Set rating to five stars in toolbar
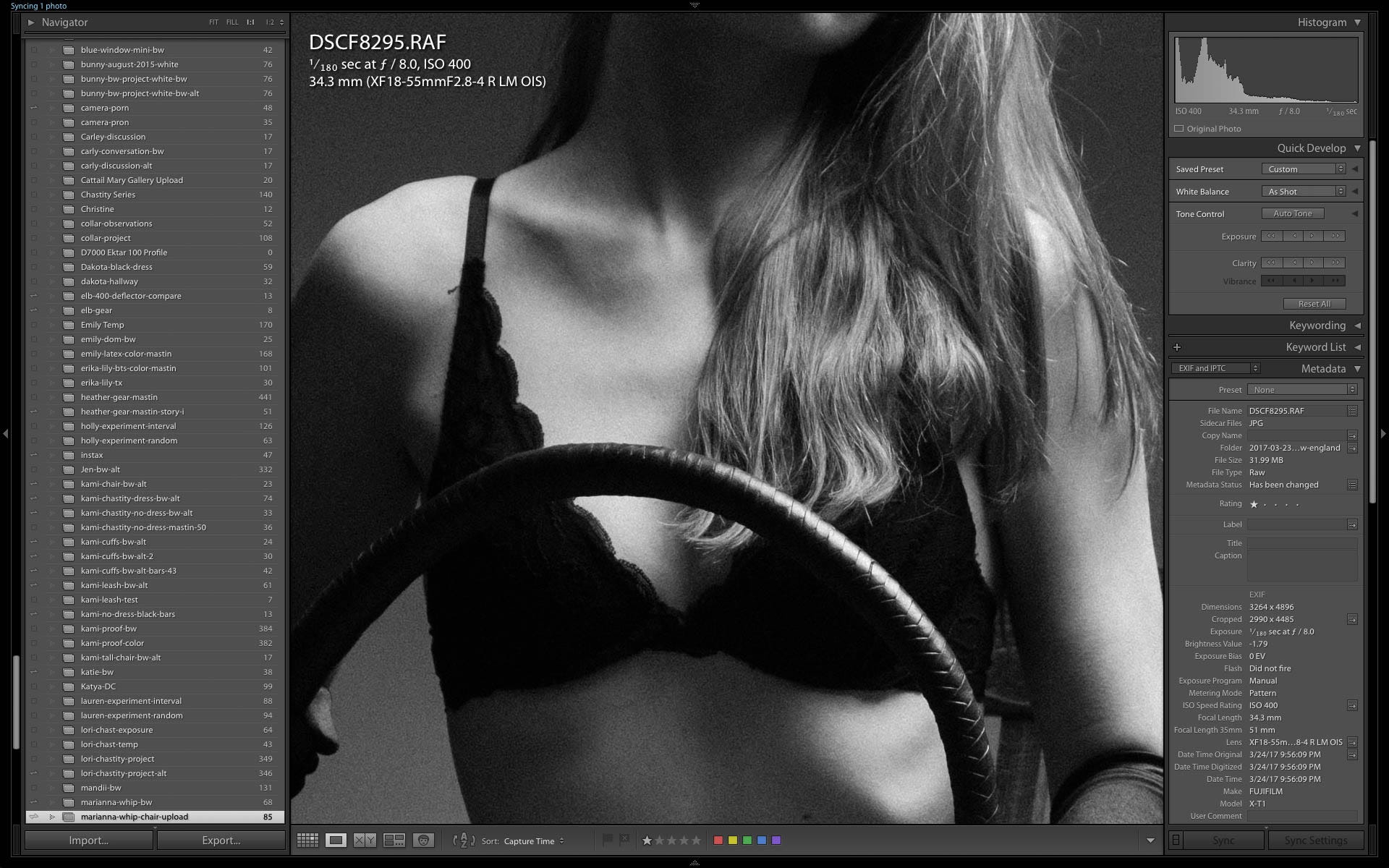Viewport: 1389px width, 868px height. (x=696, y=840)
